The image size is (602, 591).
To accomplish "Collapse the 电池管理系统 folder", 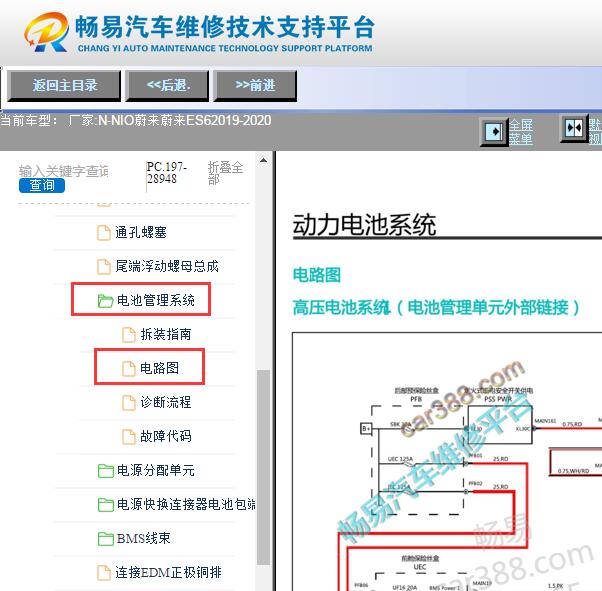I will point(155,300).
